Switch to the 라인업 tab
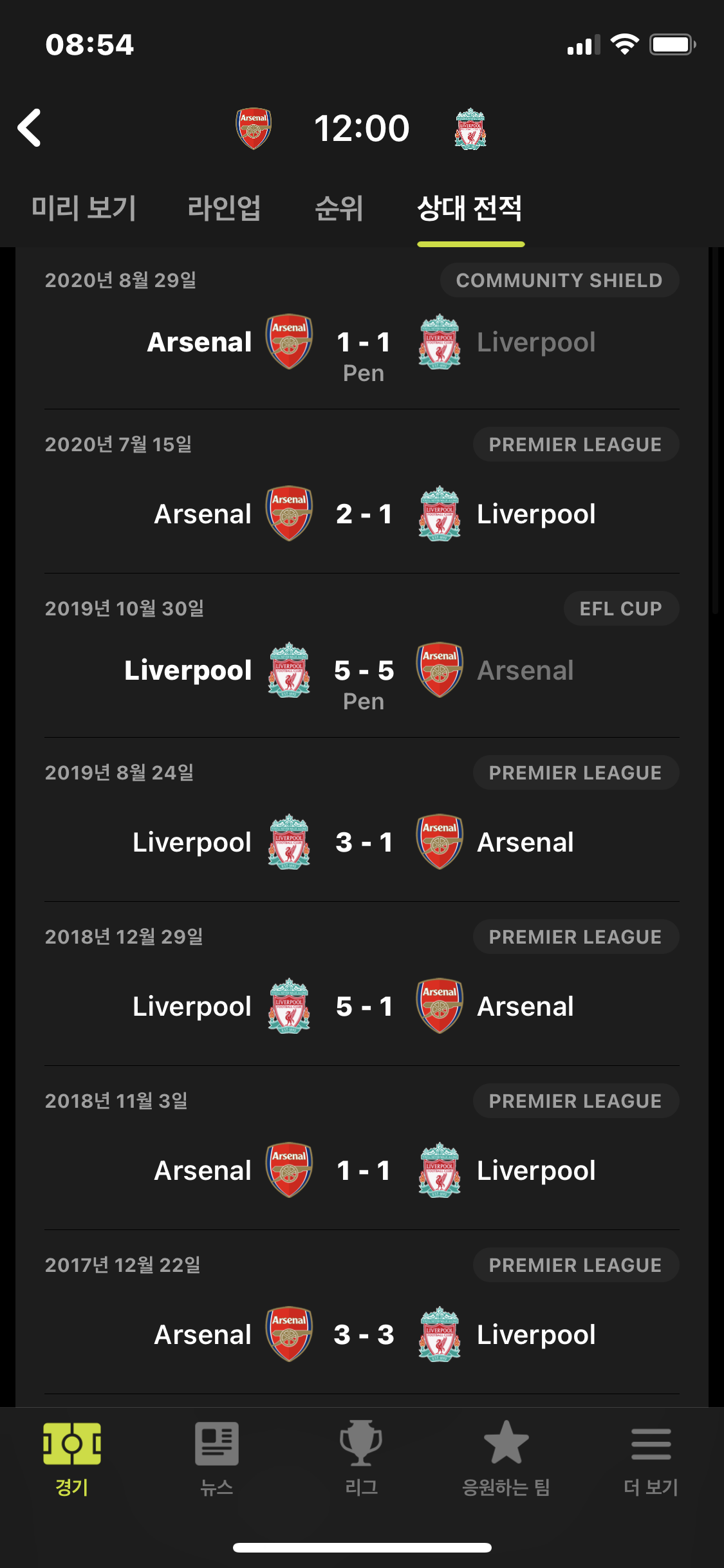The width and height of the screenshot is (724, 1568). 224,209
